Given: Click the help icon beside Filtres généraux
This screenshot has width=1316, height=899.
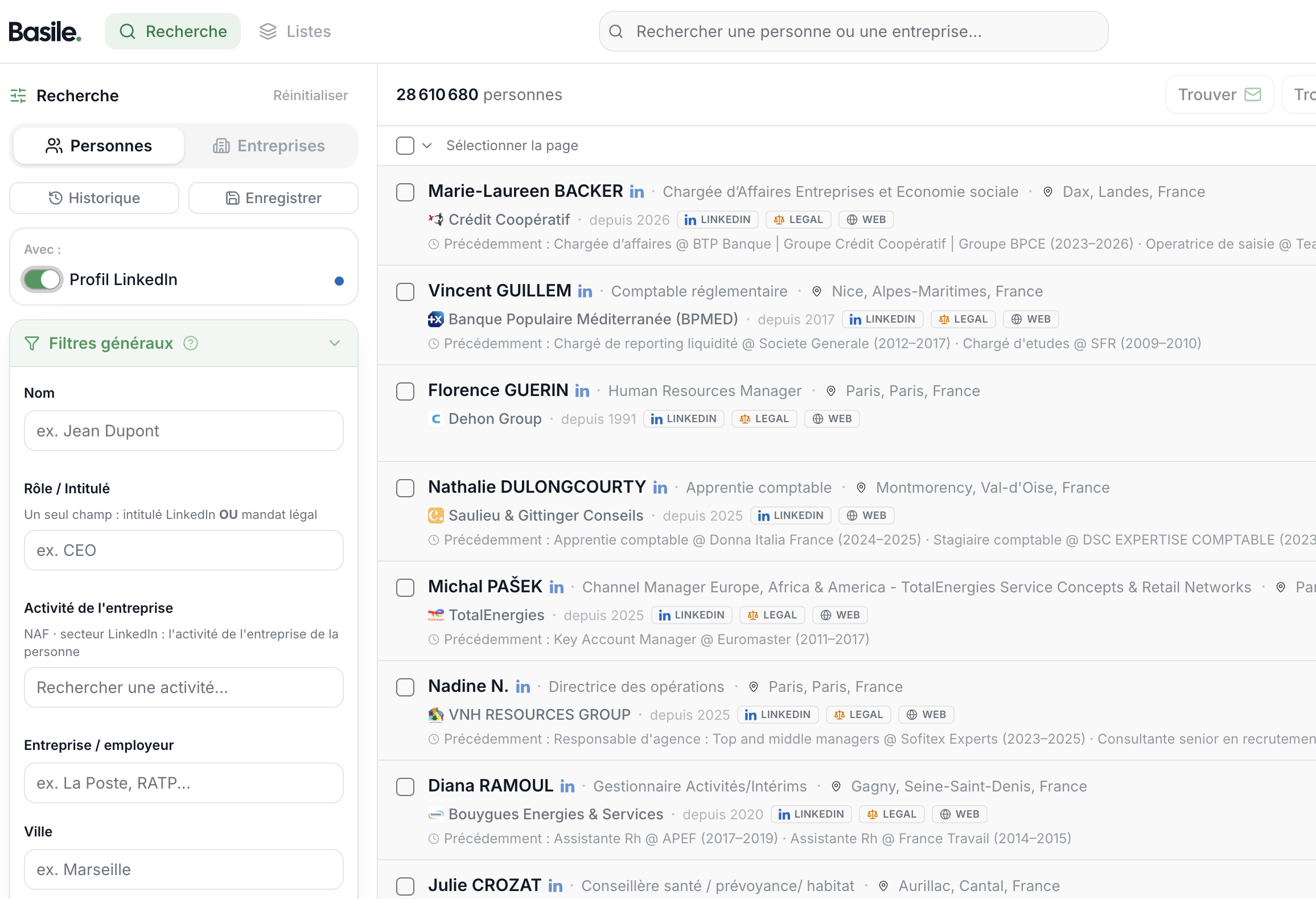Looking at the screenshot, I should pos(191,343).
